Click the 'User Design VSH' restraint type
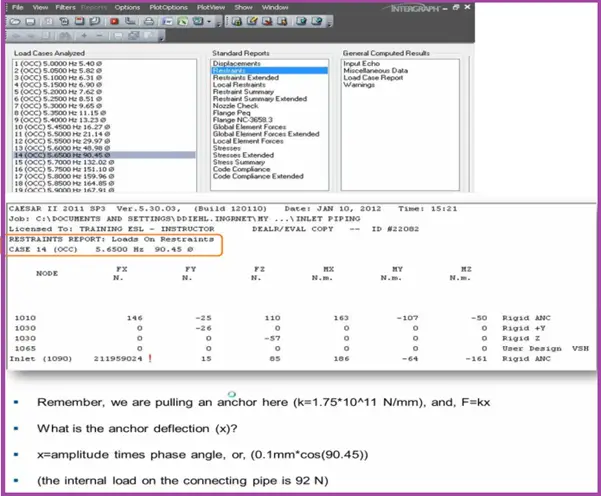The width and height of the screenshot is (601, 496). click(x=545, y=349)
